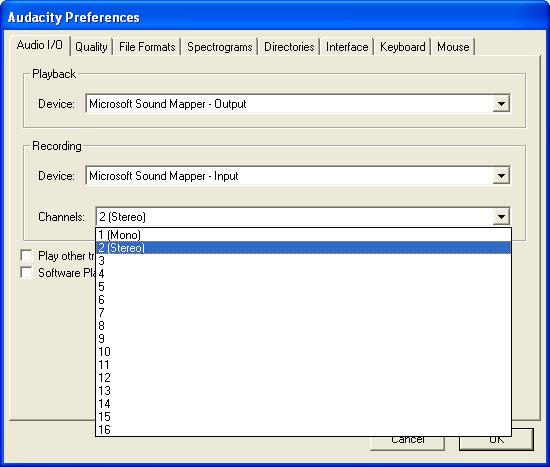Select 7 channels from the list
Image resolution: width=550 pixels, height=467 pixels.
[x=303, y=313]
